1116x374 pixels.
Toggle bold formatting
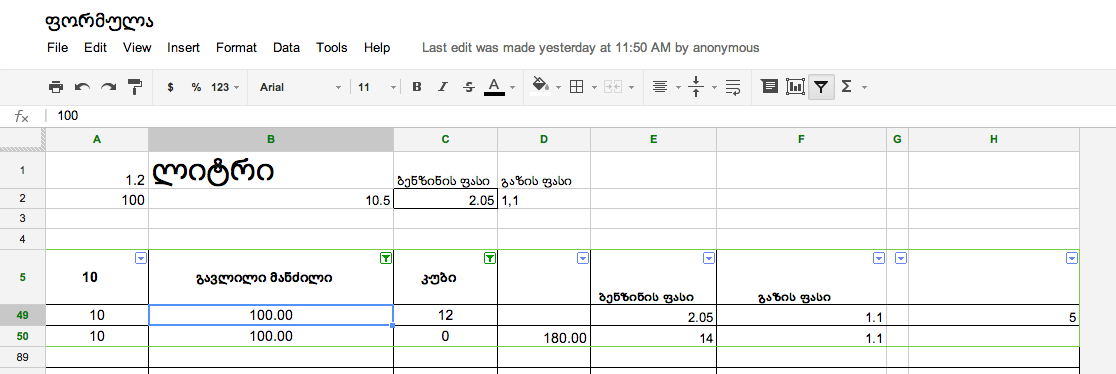tap(417, 87)
